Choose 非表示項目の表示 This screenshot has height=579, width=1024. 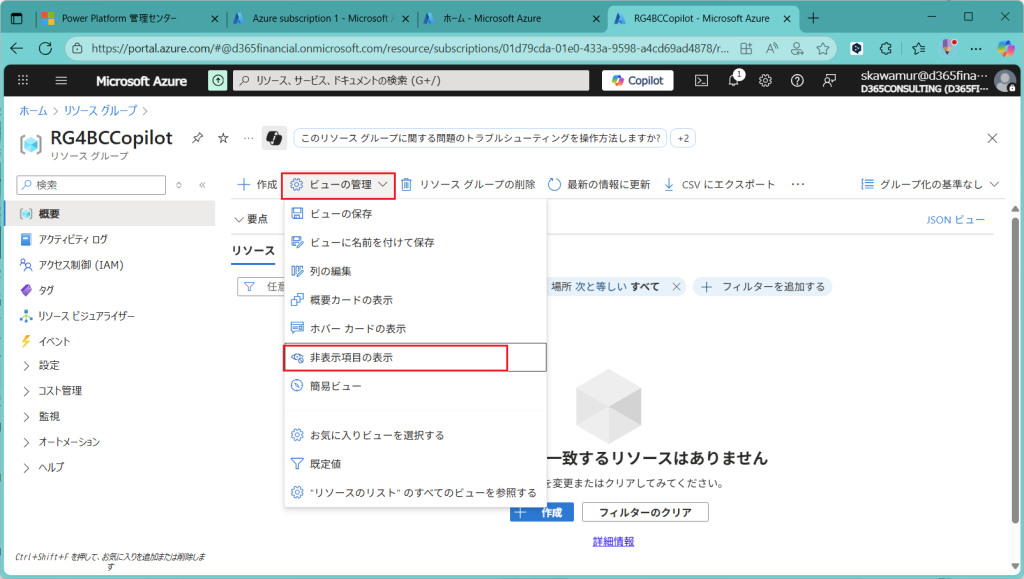[x=415, y=357]
